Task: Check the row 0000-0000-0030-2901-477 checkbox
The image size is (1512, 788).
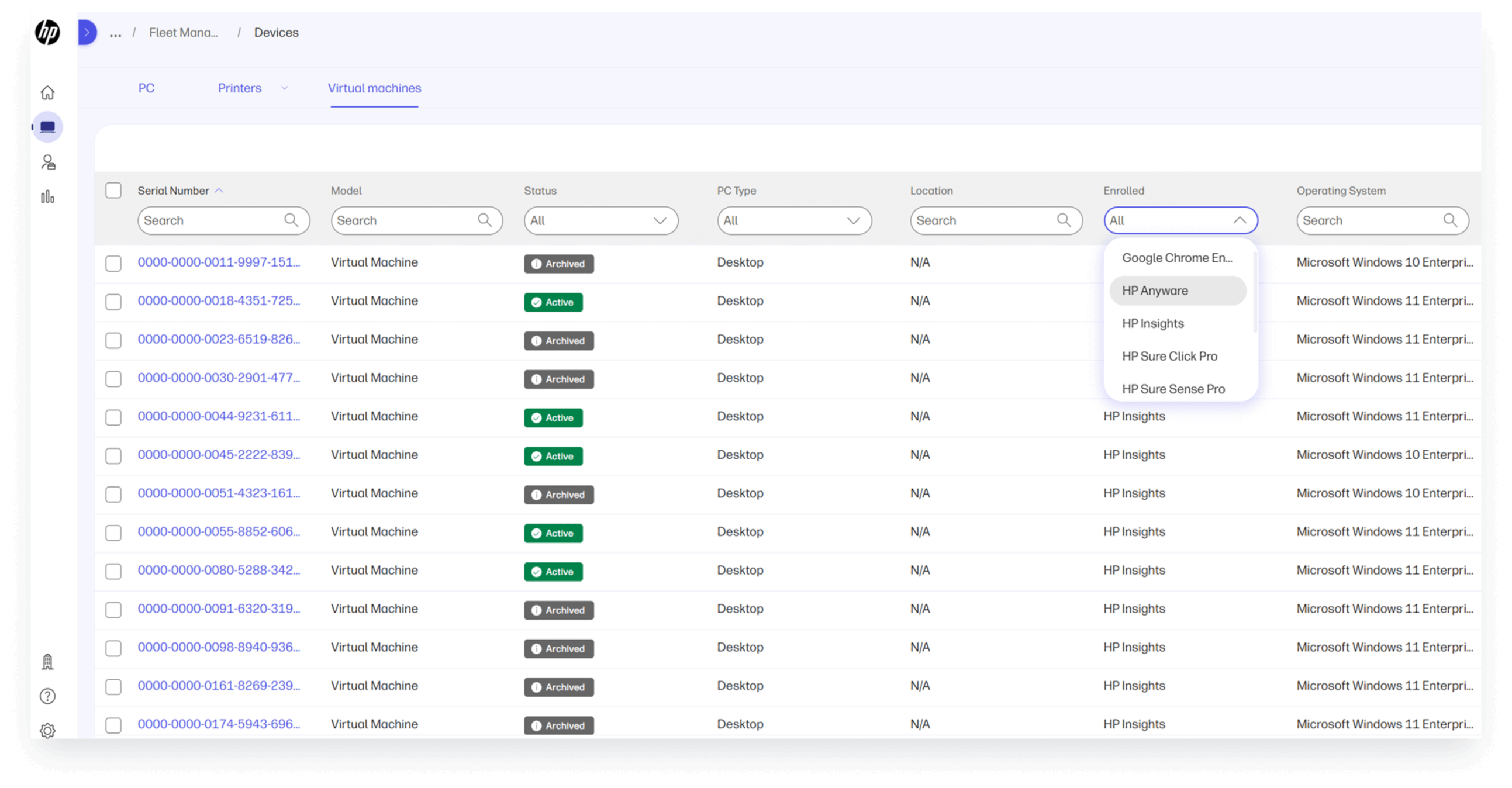Action: pos(113,378)
